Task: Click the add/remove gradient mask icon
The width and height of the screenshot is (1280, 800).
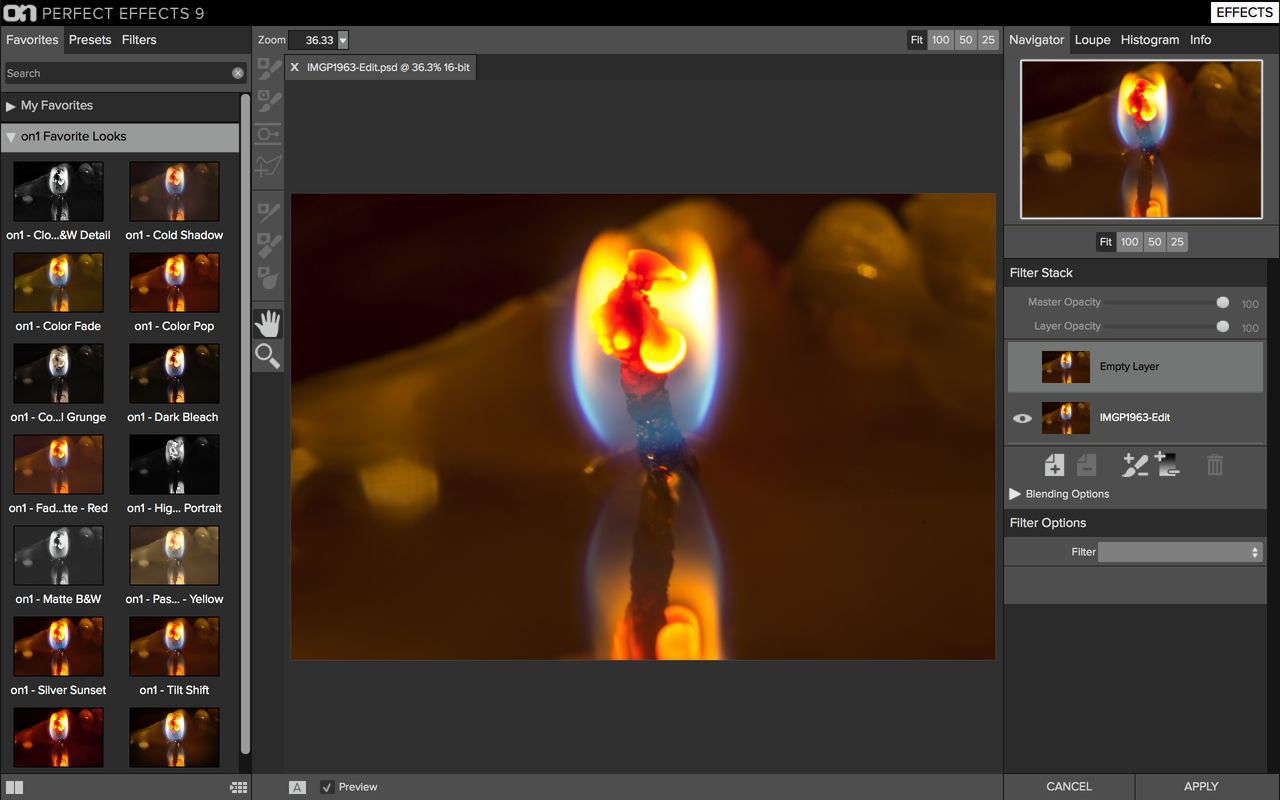Action: pyautogui.click(x=1168, y=464)
